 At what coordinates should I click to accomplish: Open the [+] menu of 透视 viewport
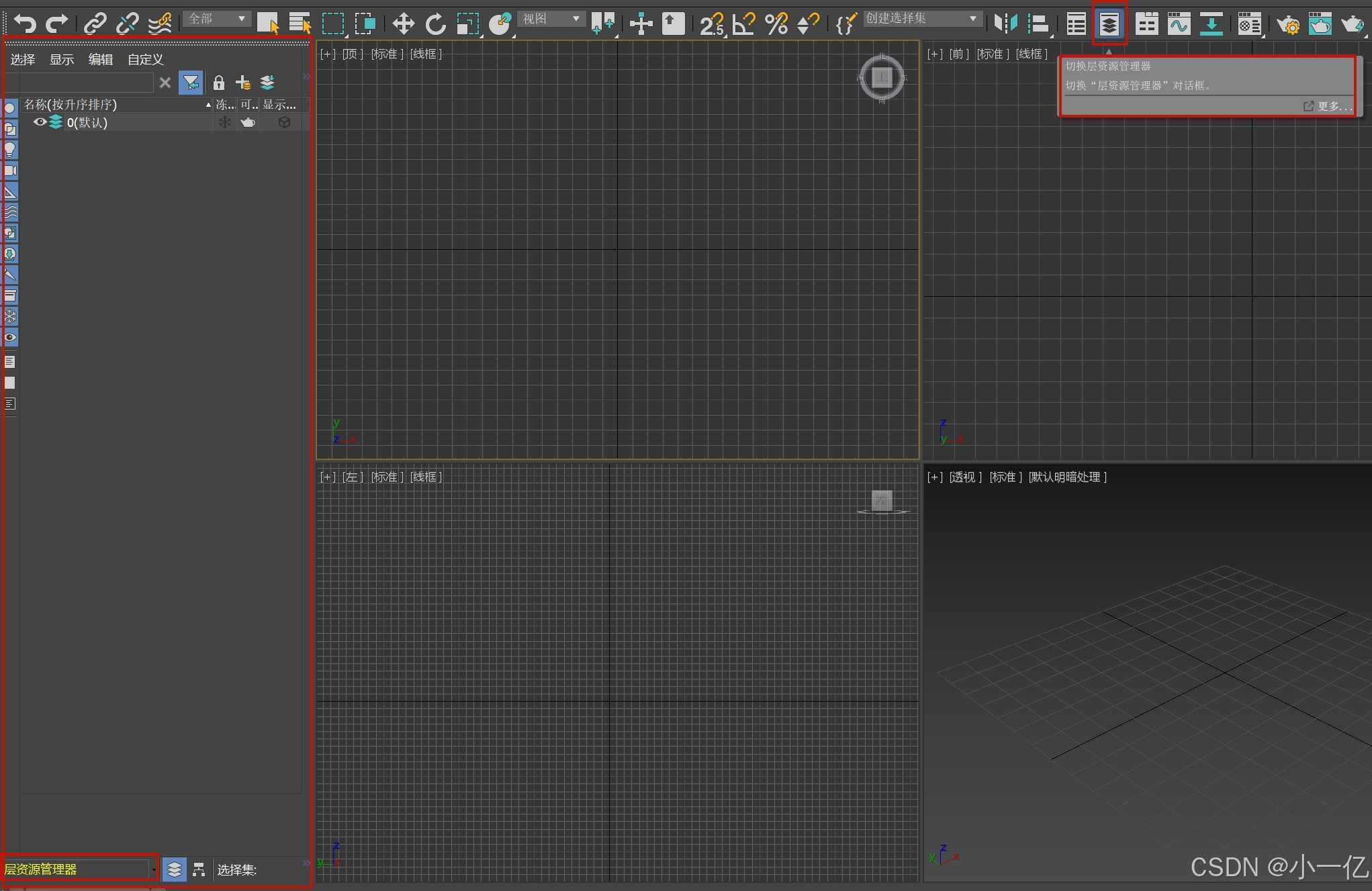(935, 477)
